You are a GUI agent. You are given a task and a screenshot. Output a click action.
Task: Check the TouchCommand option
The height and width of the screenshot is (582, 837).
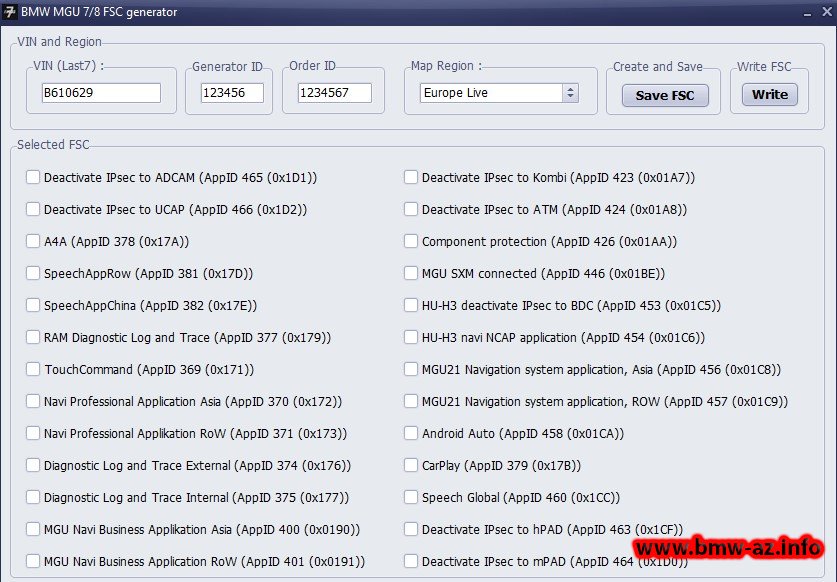pyautogui.click(x=33, y=369)
